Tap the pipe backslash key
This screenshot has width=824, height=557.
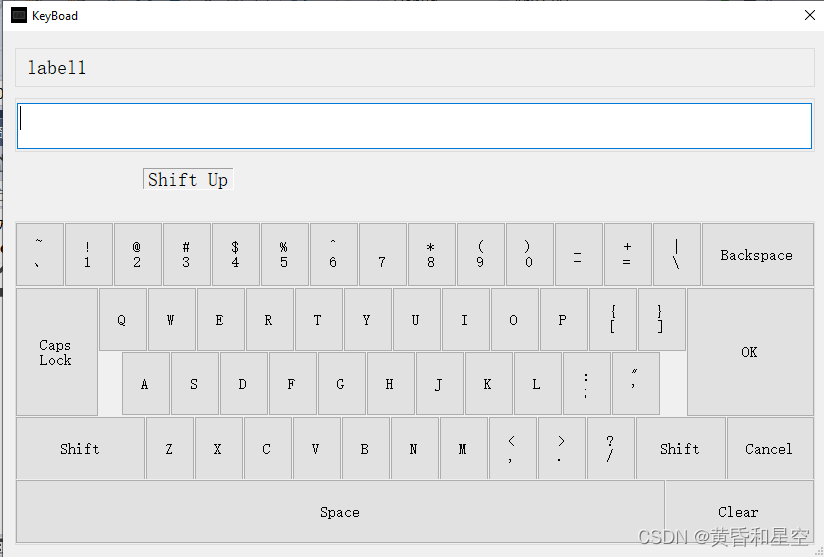[677, 254]
